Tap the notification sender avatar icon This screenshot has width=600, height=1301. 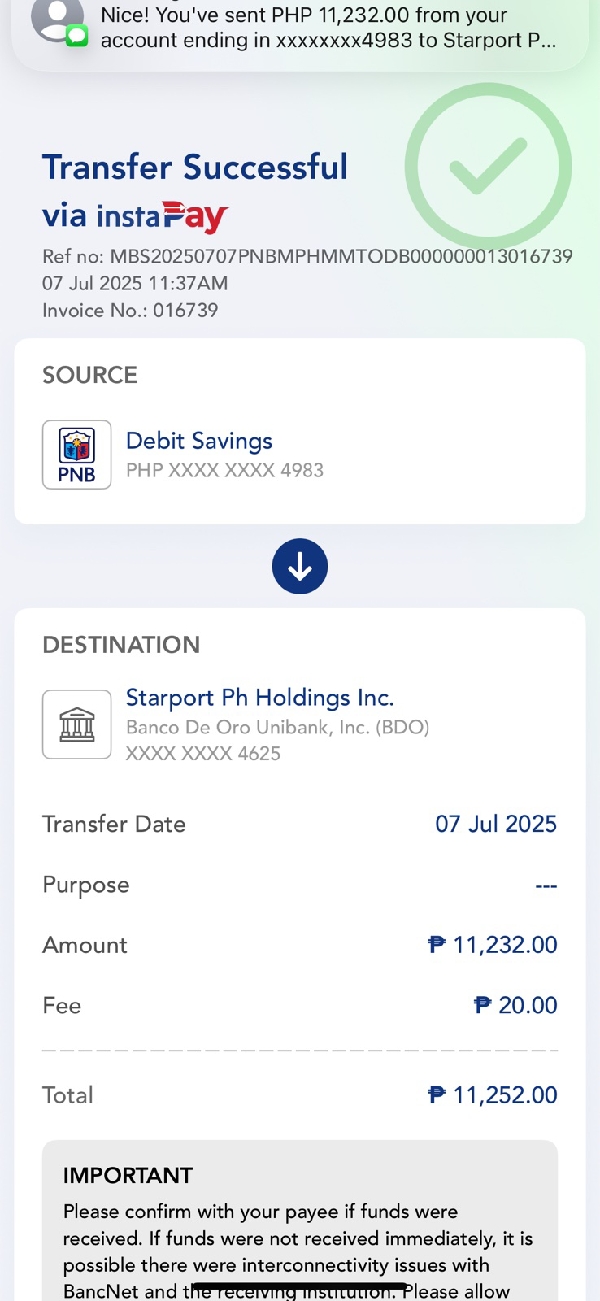(56, 20)
